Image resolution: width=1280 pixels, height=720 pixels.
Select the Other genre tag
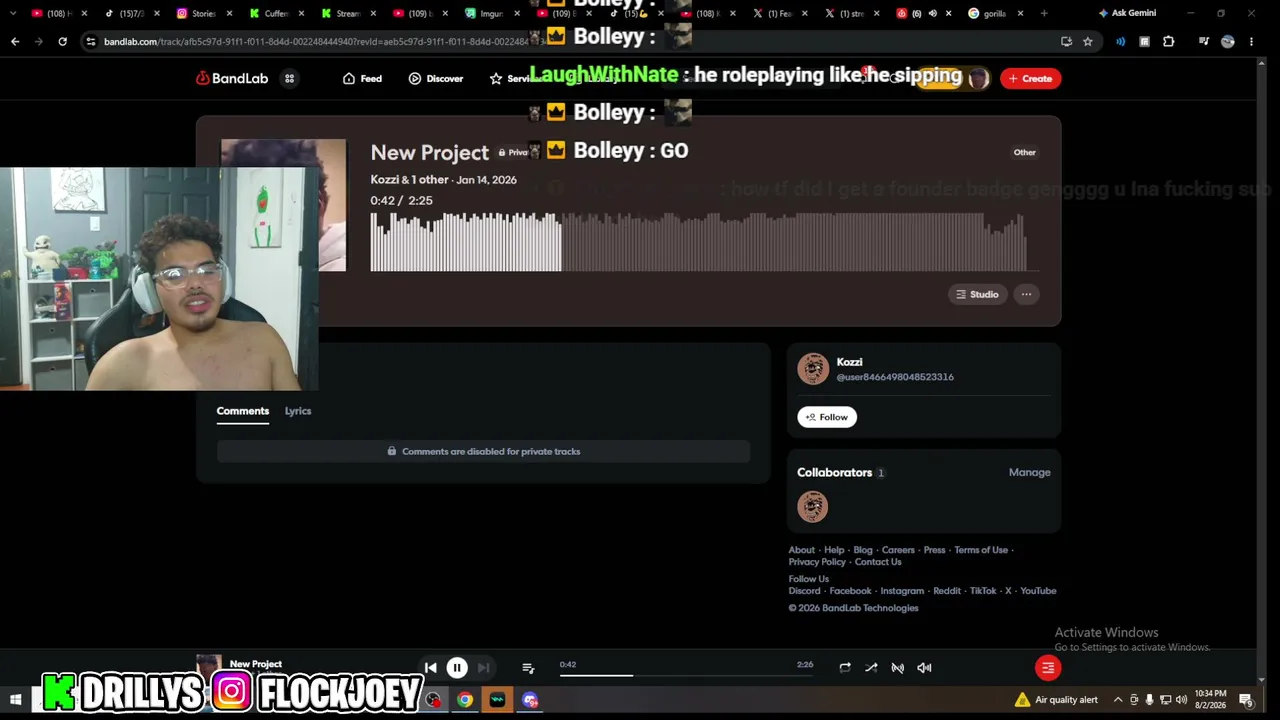pos(1025,152)
